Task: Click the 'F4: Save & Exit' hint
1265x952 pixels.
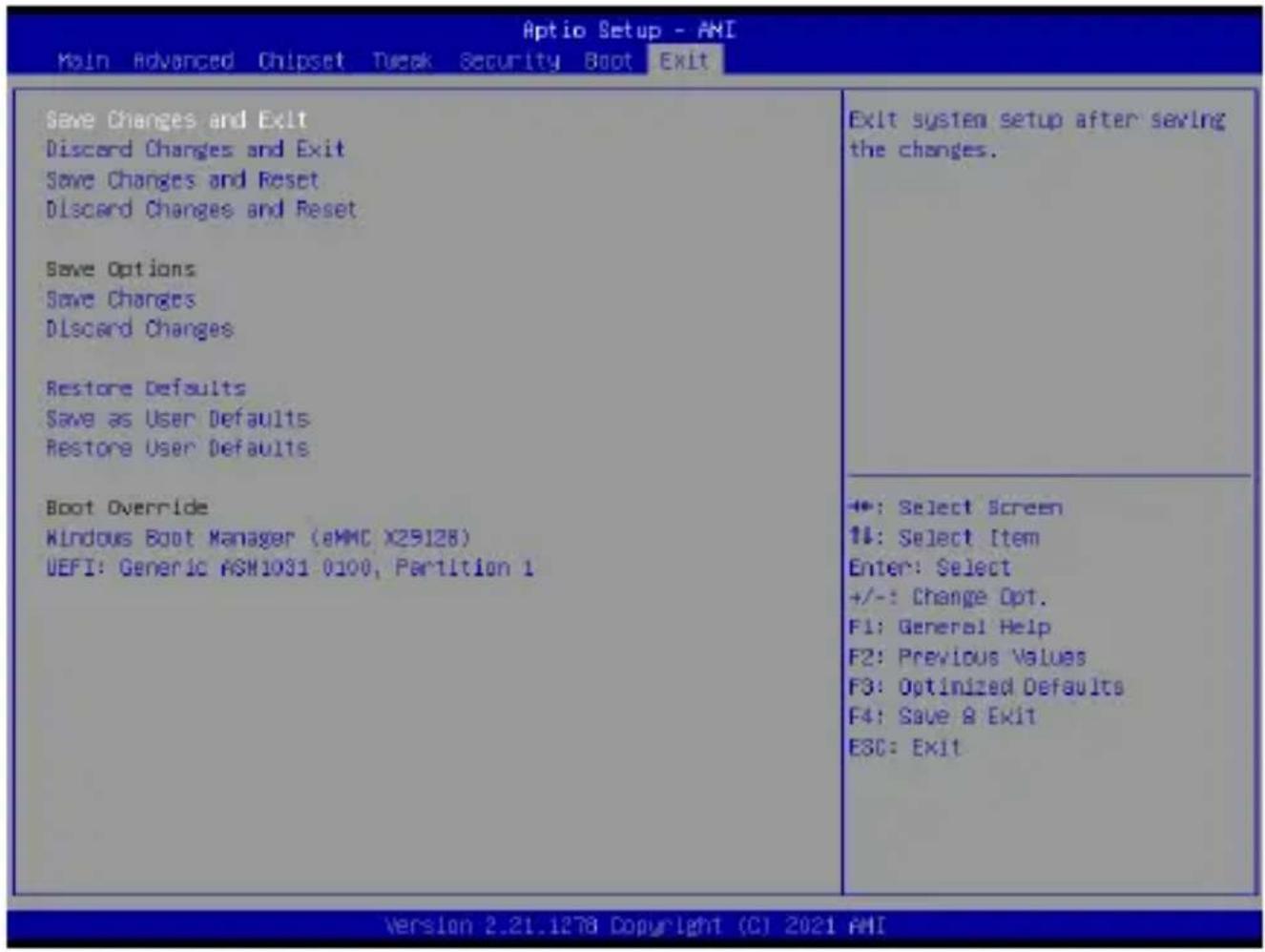Action: (x=943, y=716)
